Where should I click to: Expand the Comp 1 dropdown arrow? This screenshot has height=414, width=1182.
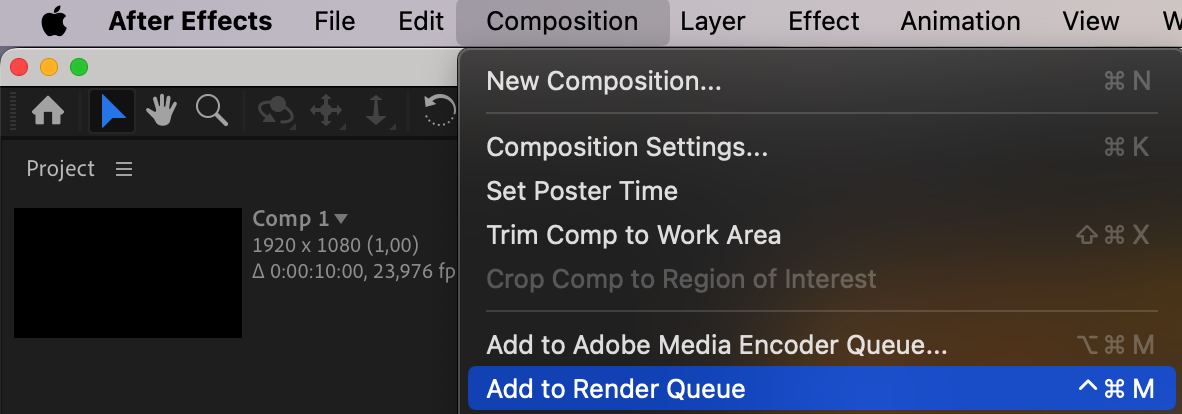point(341,219)
